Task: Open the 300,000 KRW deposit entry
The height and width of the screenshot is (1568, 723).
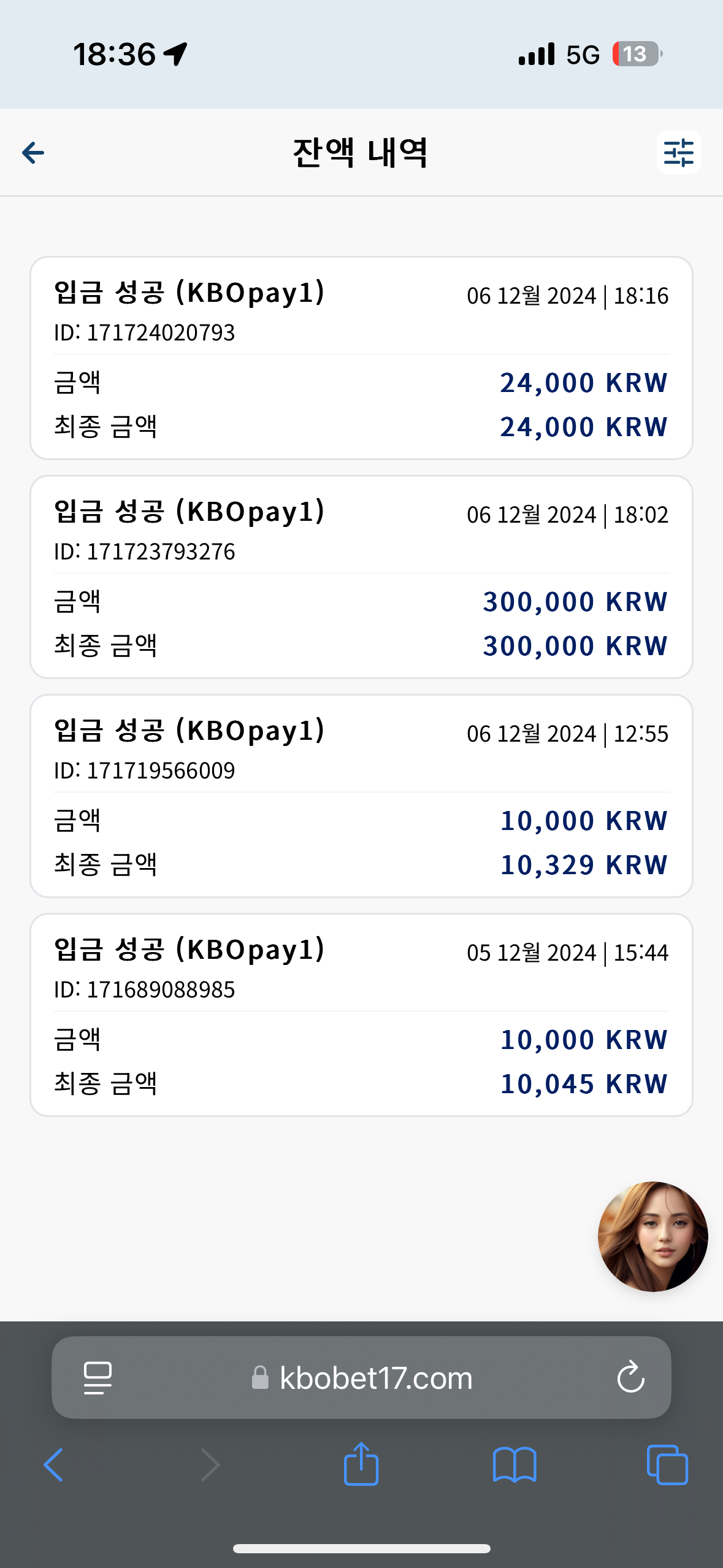Action: click(361, 577)
